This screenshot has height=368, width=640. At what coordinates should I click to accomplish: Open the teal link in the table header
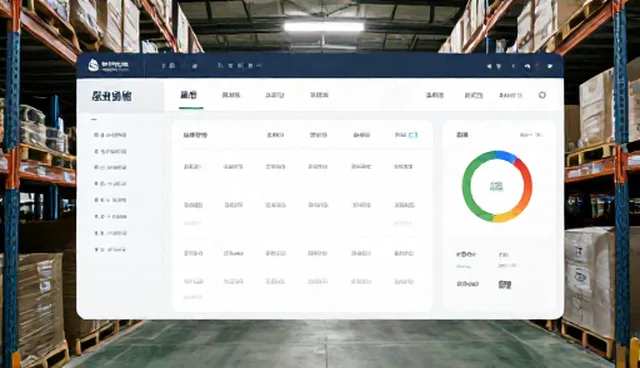(x=406, y=135)
